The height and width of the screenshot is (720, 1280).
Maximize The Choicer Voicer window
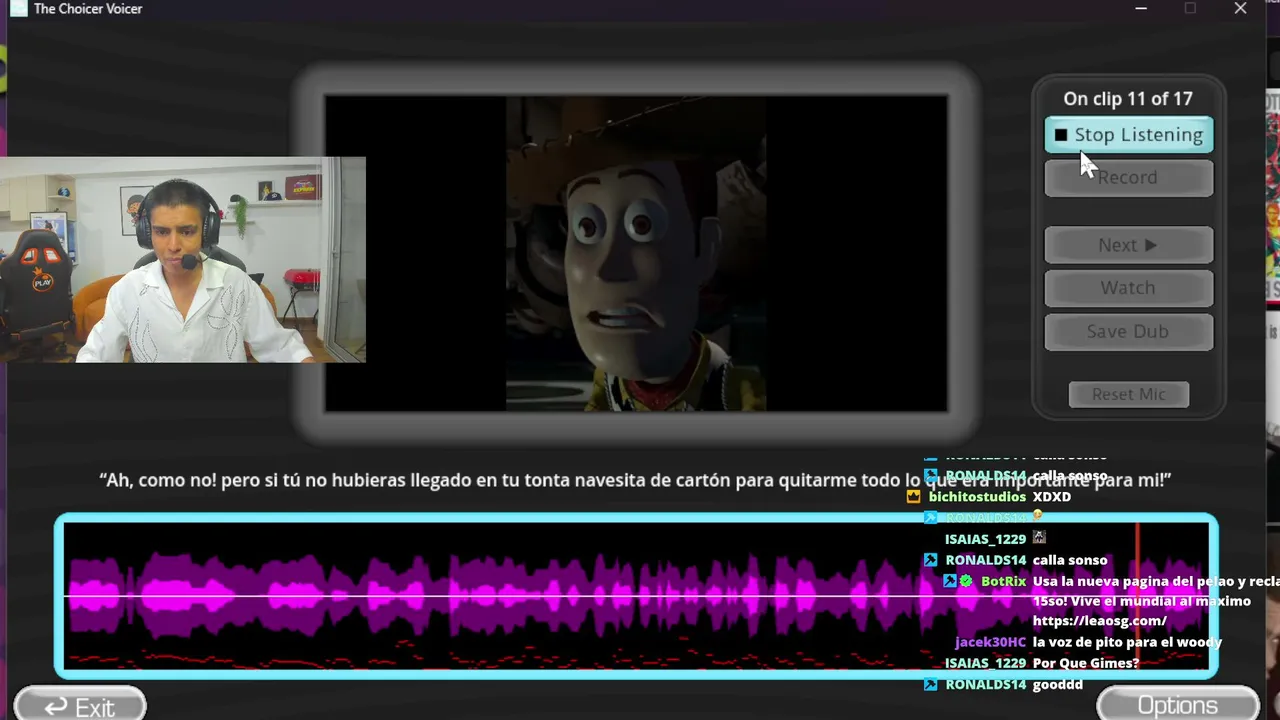pos(1190,9)
